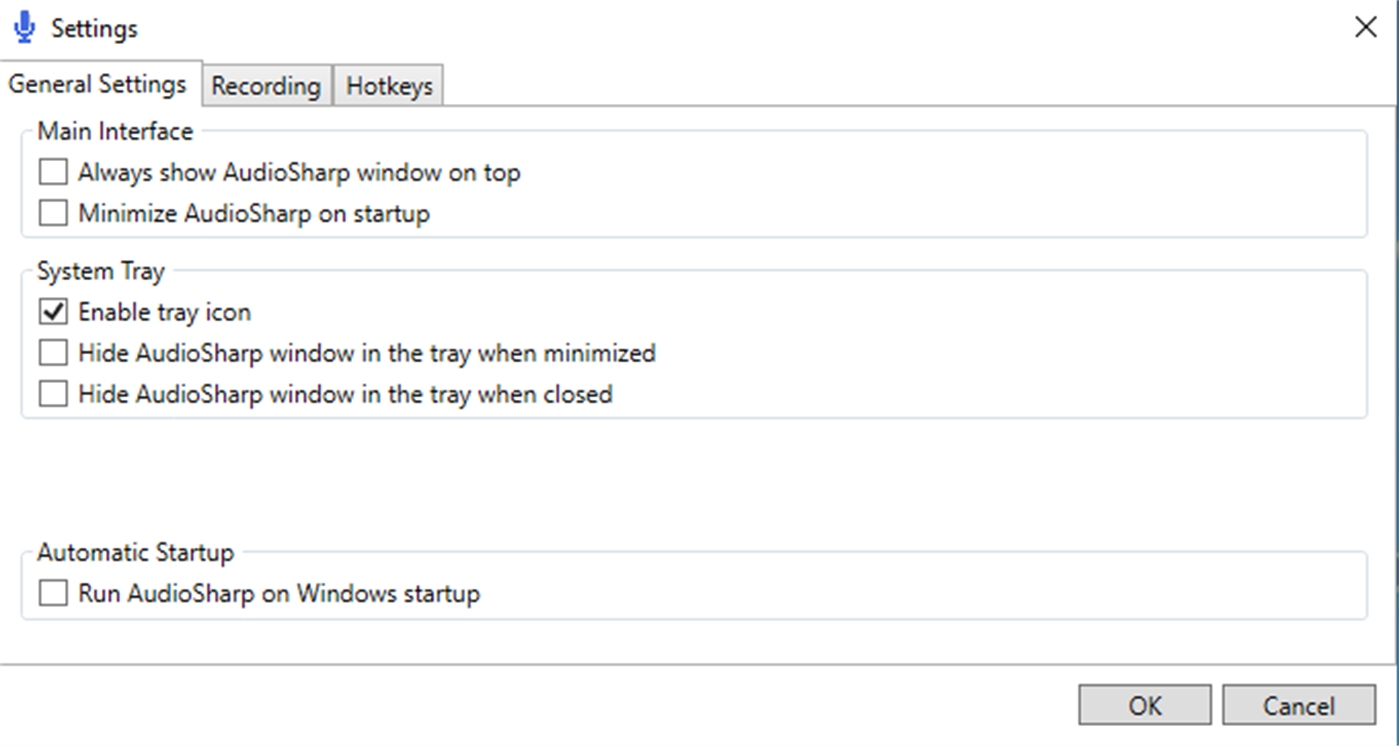Check Hide in tray when minimized box
The image size is (1399, 746).
53,353
